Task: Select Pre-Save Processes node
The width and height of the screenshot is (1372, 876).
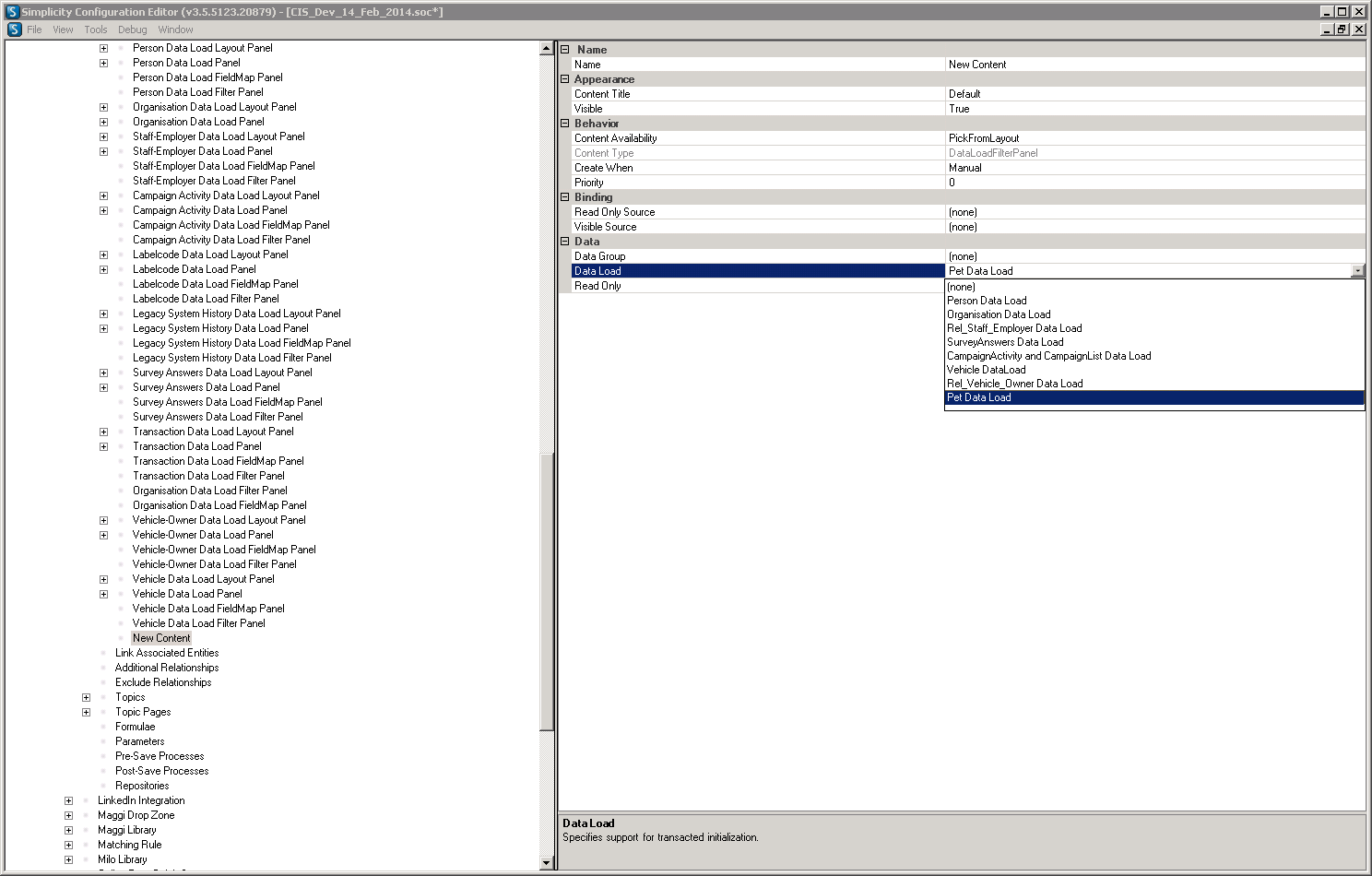Action: 160,756
